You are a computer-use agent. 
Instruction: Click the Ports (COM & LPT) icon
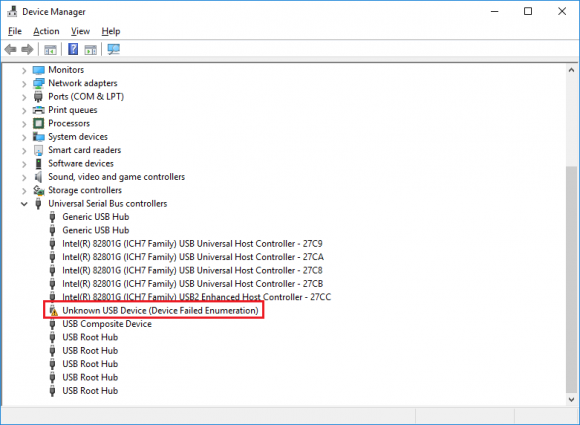pyautogui.click(x=38, y=97)
